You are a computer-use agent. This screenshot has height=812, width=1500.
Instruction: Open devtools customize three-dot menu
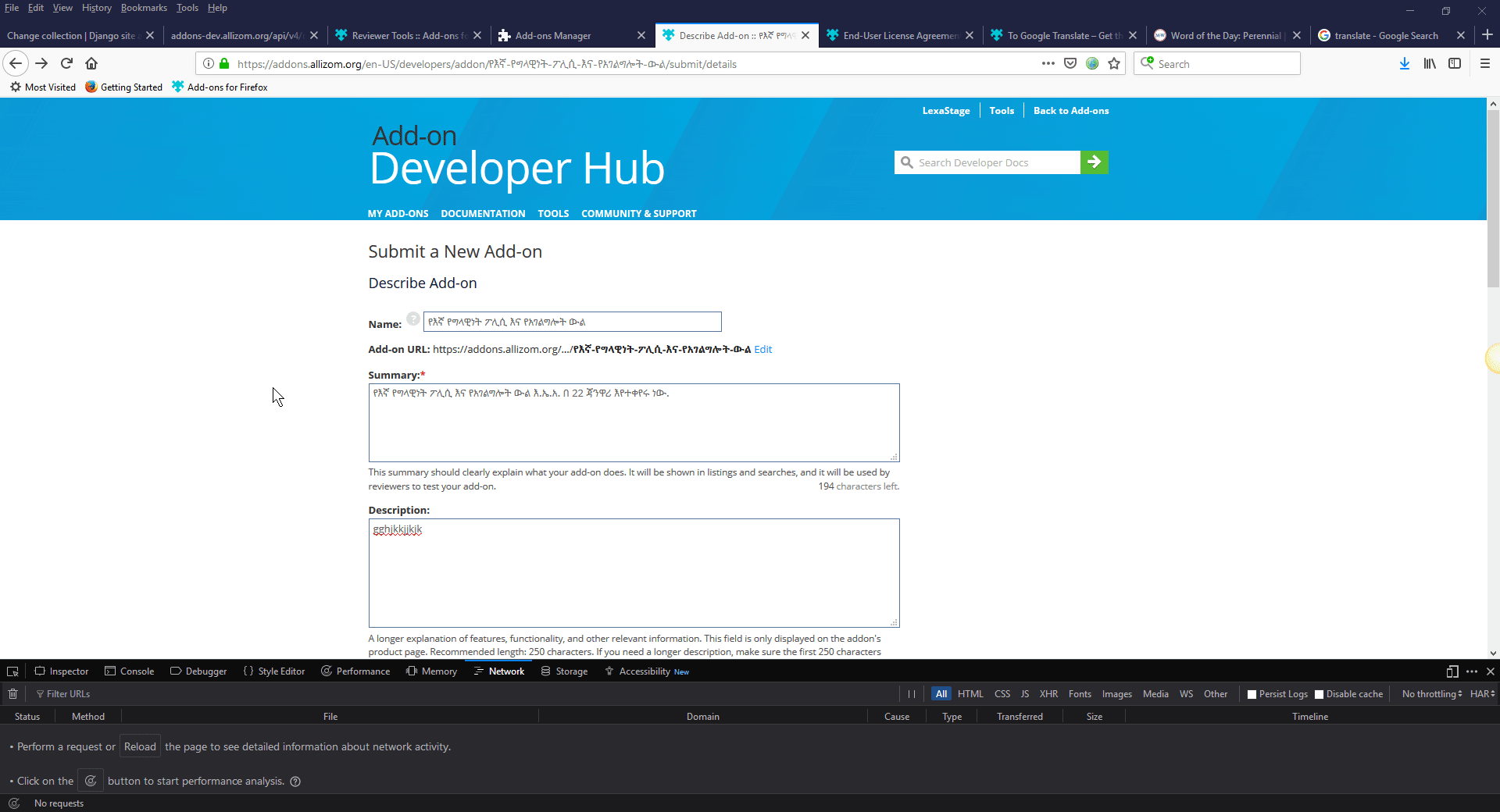(1472, 671)
